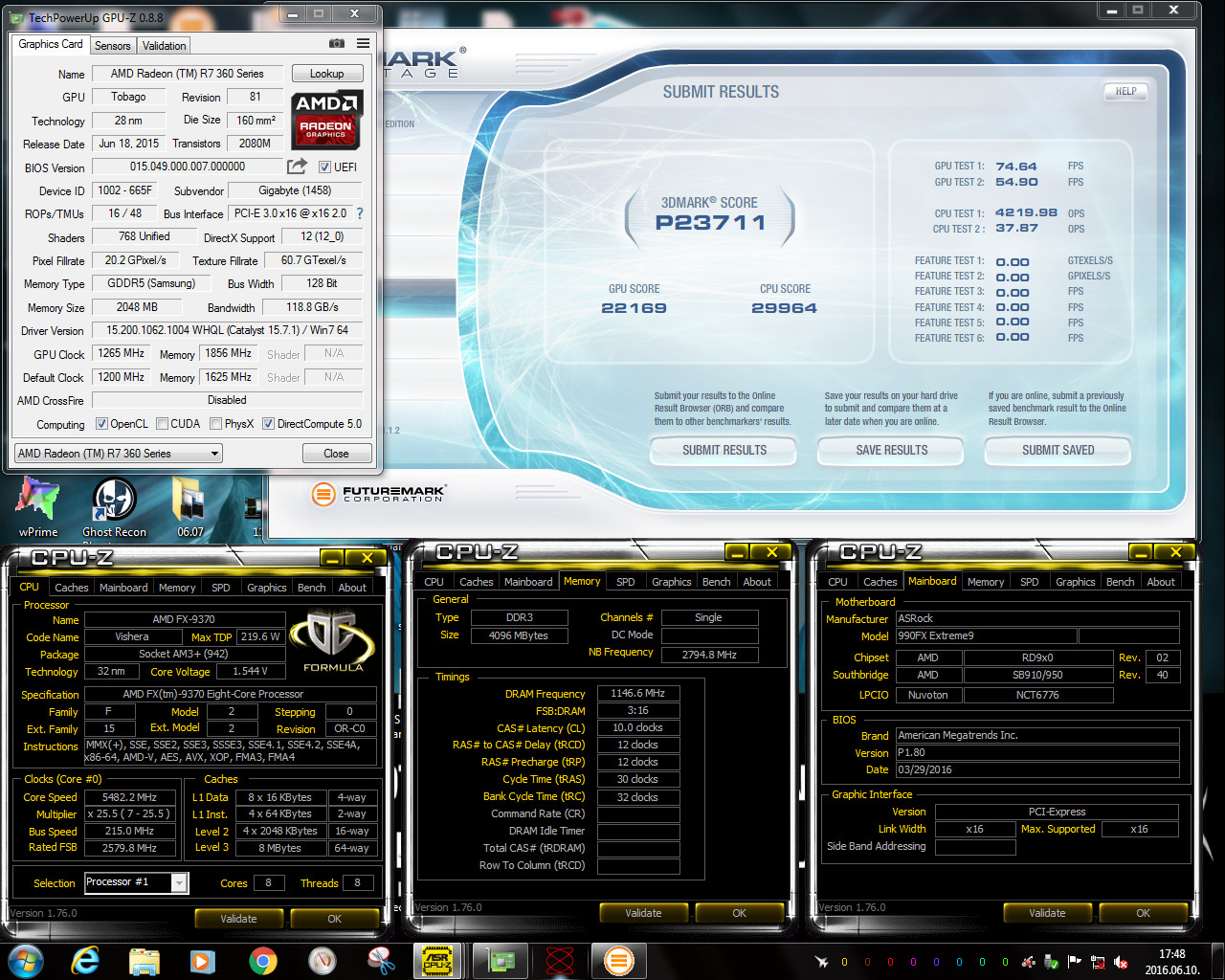This screenshot has height=980, width=1225.
Task: Click the CPU SCORE value 29964
Action: point(785,308)
